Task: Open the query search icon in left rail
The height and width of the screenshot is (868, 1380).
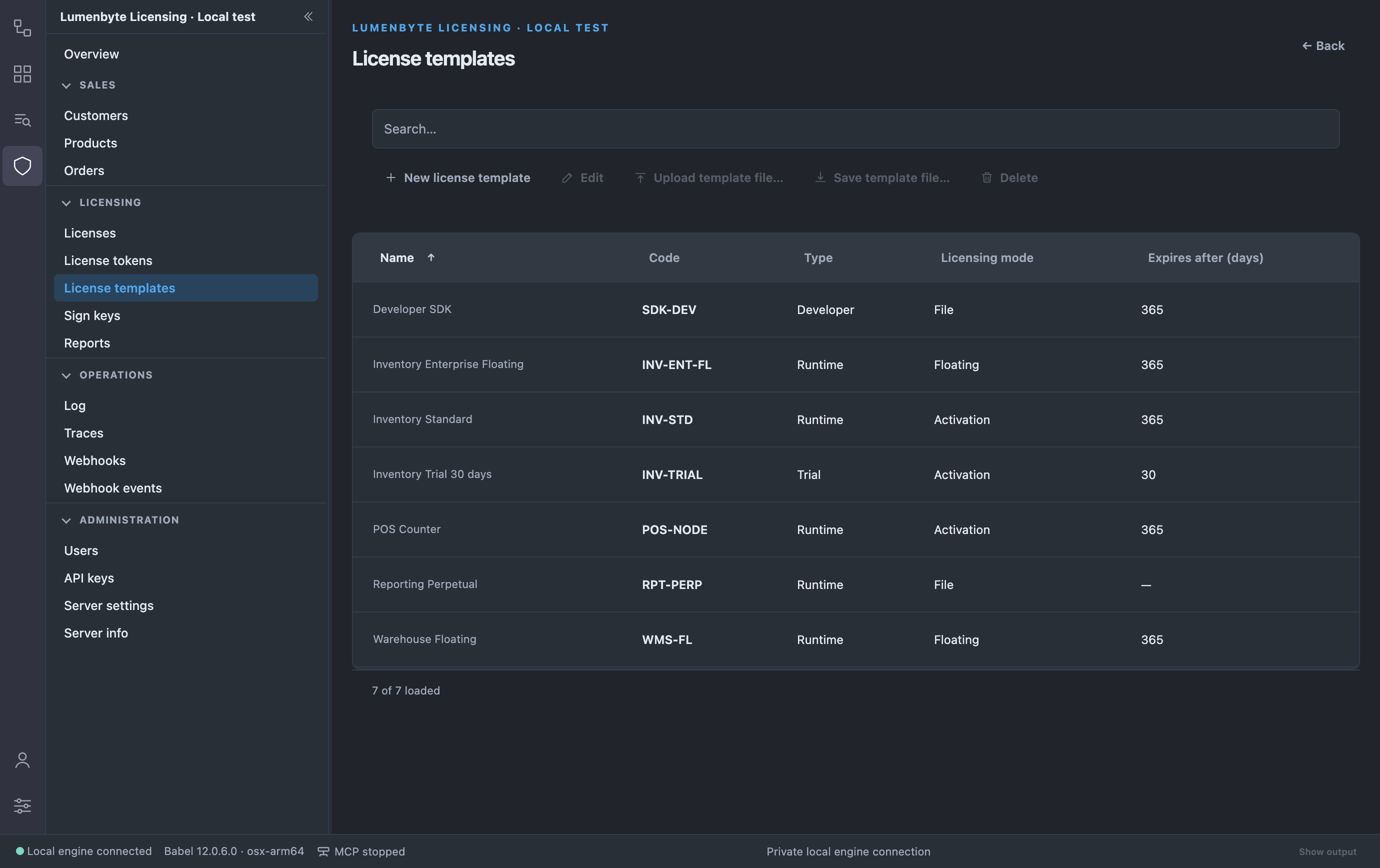Action: pos(22,119)
